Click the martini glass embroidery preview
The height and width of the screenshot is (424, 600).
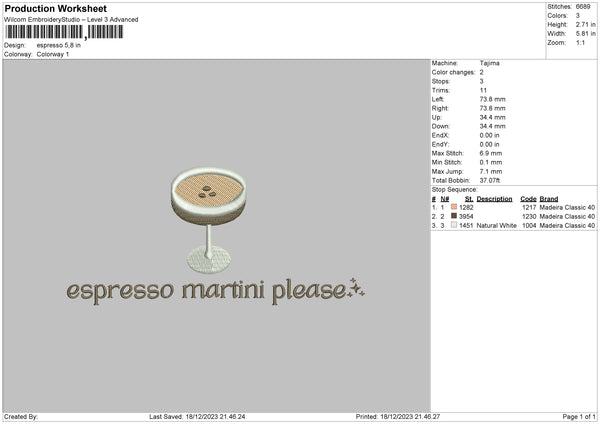209,220
